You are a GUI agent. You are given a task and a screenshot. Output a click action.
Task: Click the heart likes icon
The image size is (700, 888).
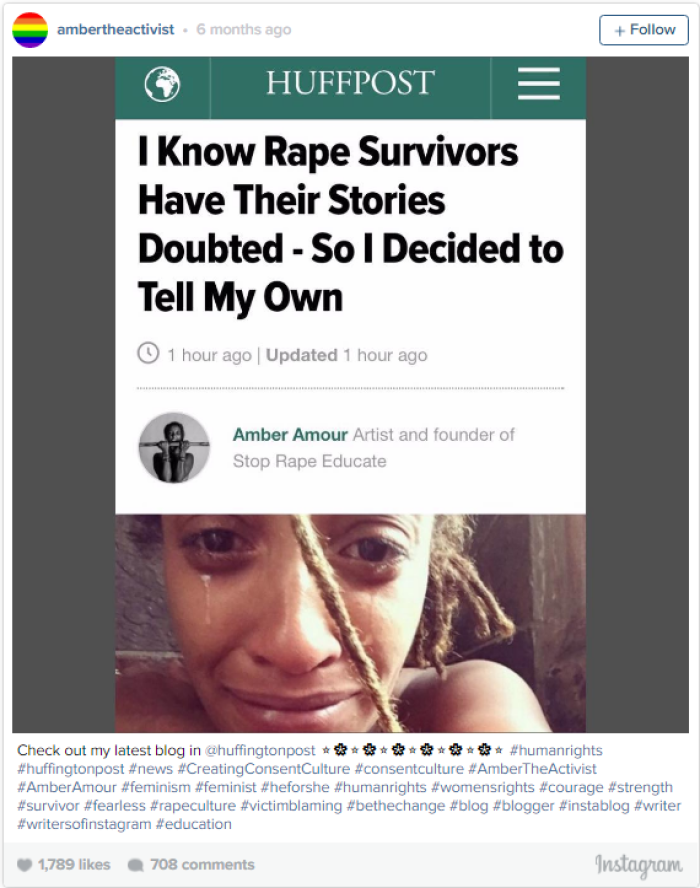pyautogui.click(x=24, y=865)
